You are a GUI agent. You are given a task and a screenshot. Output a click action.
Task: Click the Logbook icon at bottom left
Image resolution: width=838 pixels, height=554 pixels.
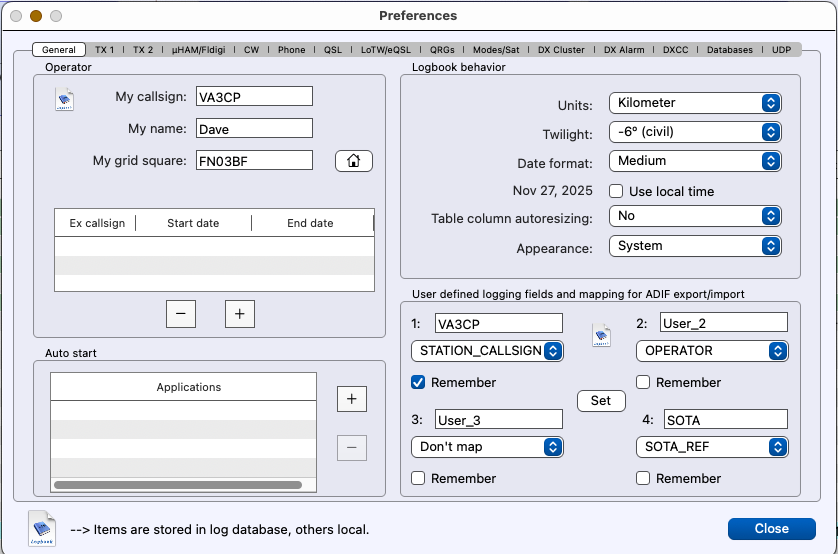point(42,528)
